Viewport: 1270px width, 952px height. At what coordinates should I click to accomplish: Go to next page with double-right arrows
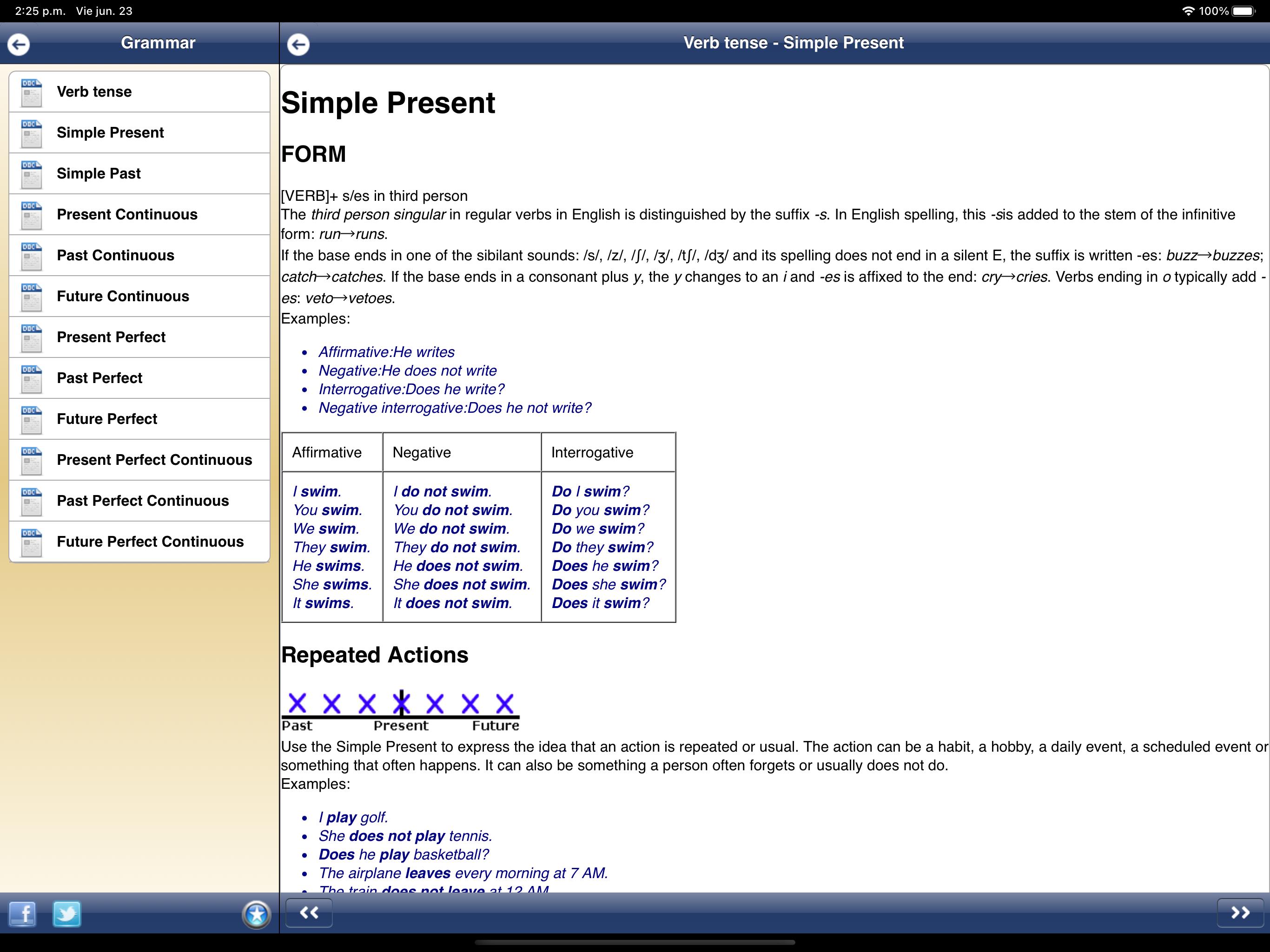(1240, 912)
